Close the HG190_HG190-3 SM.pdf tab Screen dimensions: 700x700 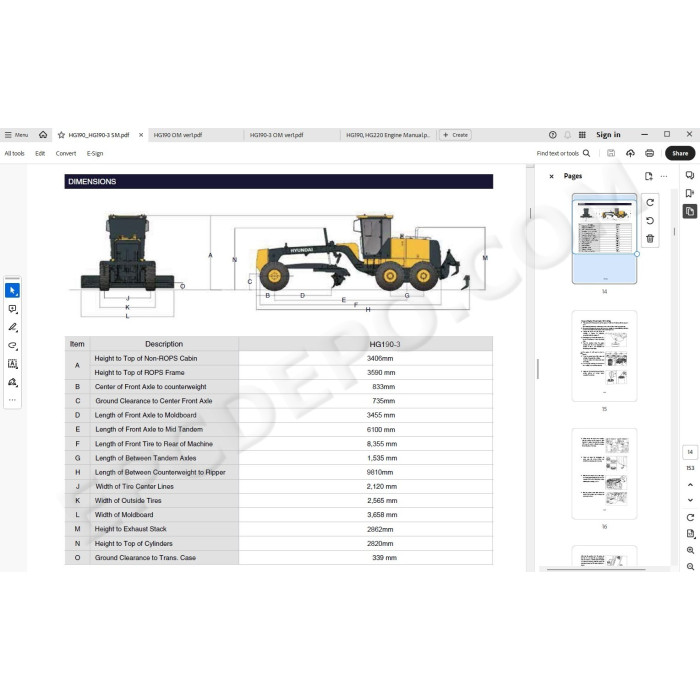pos(141,135)
